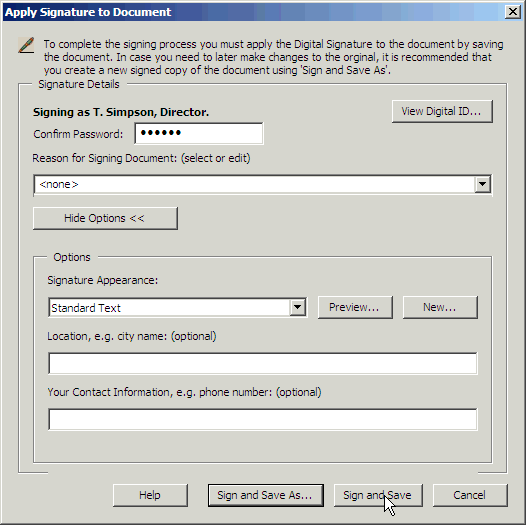Click the Location city name field

pyautogui.click(x=263, y=363)
